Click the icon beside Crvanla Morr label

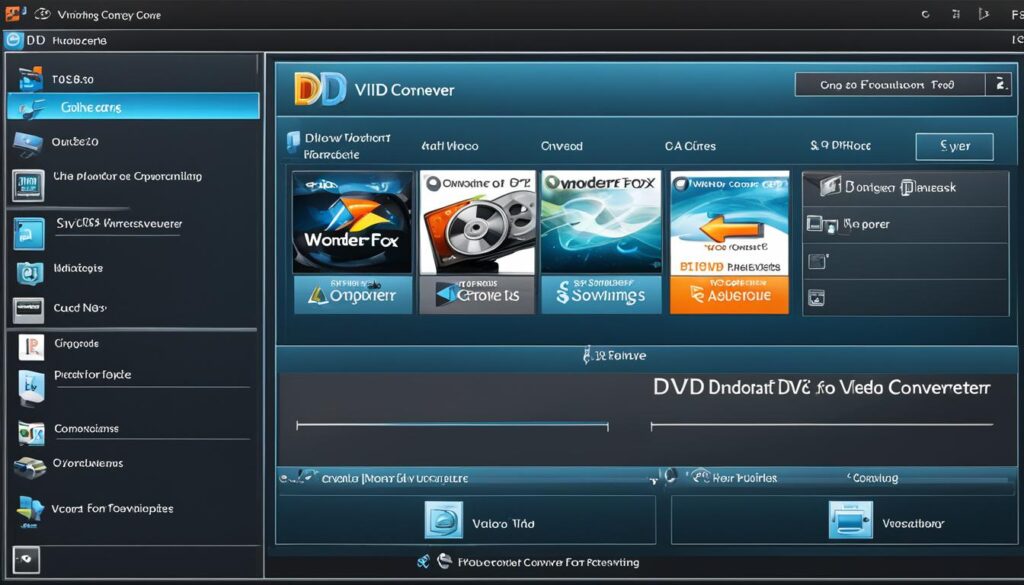pos(299,477)
